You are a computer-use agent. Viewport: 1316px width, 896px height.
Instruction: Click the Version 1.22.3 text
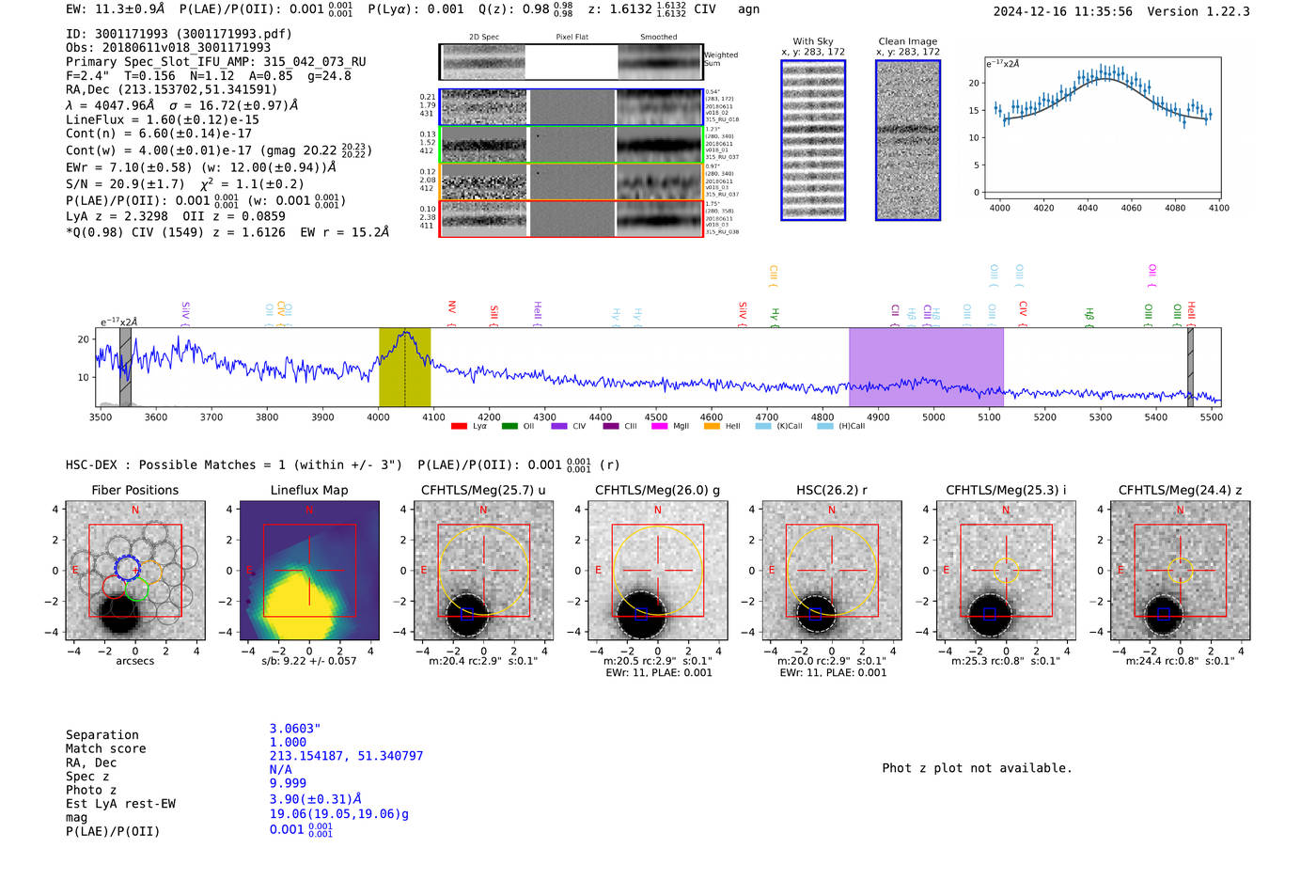pos(1198,12)
